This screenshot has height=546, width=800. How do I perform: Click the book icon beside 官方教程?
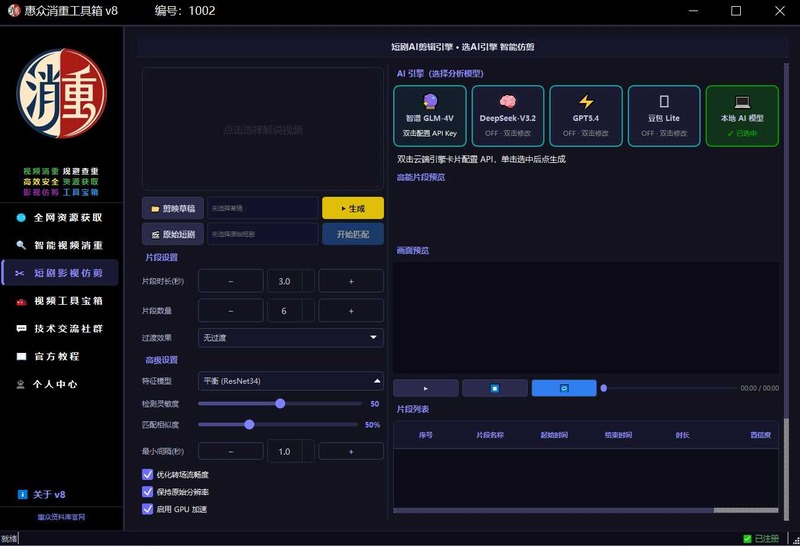point(21,356)
